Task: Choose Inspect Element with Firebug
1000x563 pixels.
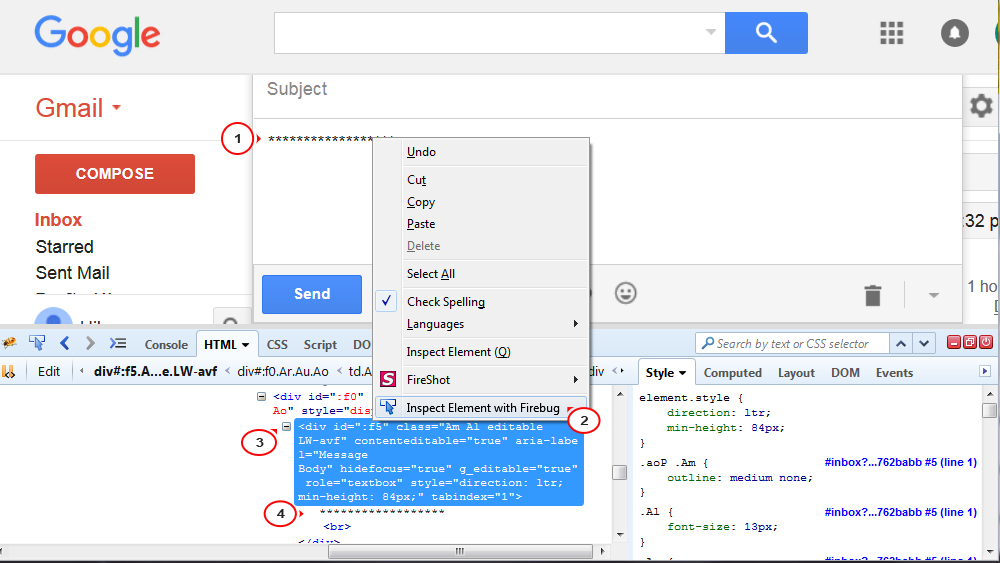Action: tap(483, 407)
